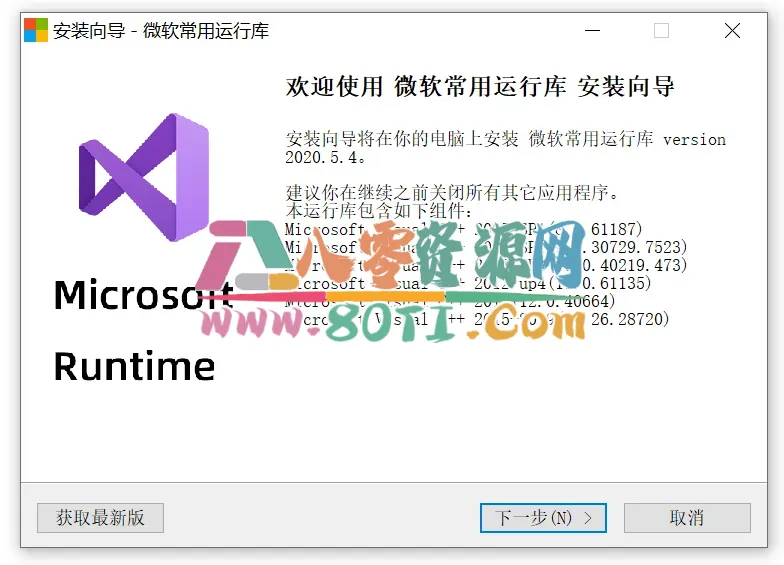Click the component line ending in 40664)

pyautogui.click(x=450, y=302)
